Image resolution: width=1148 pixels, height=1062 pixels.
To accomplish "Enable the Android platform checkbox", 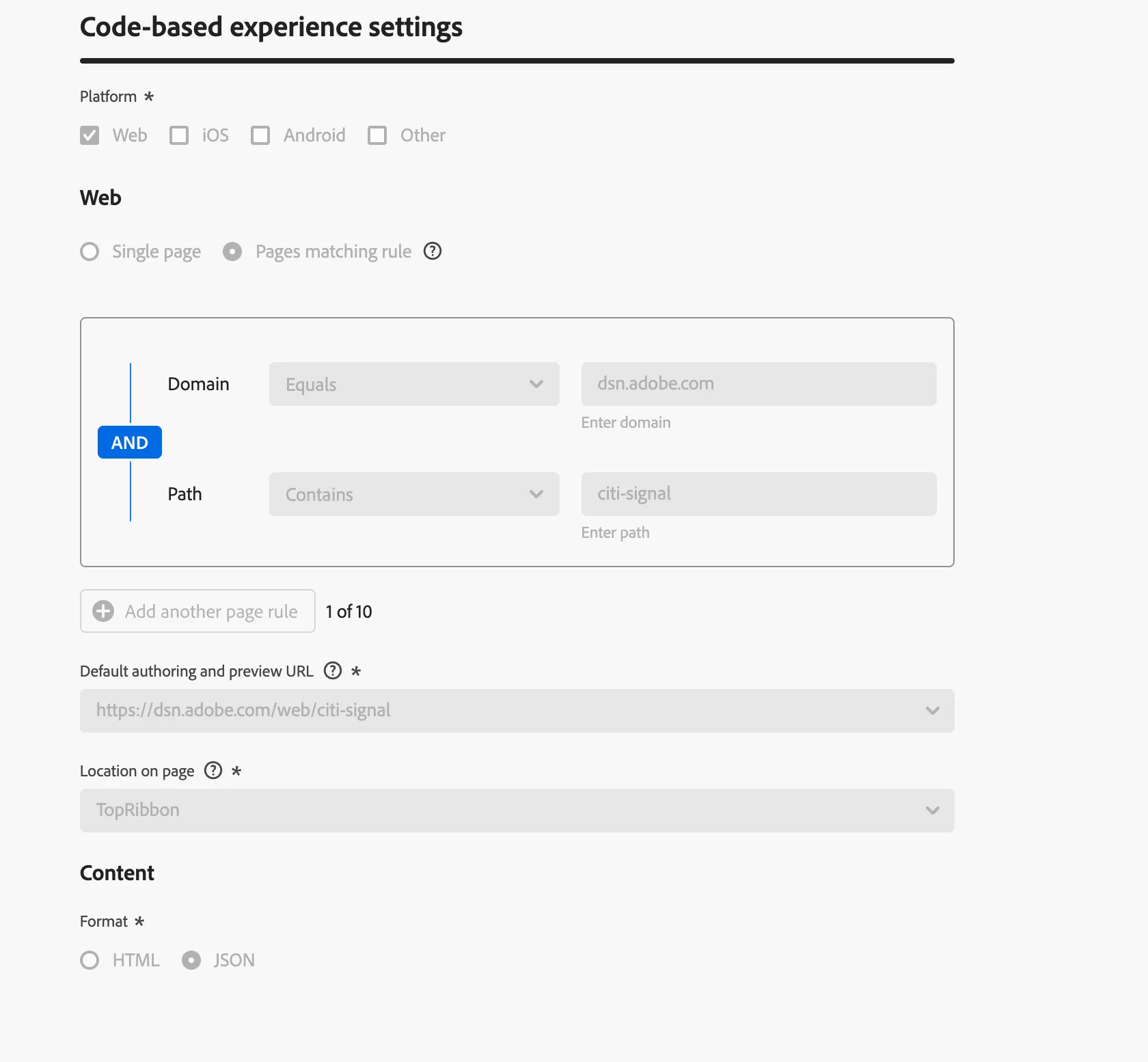I will point(260,135).
